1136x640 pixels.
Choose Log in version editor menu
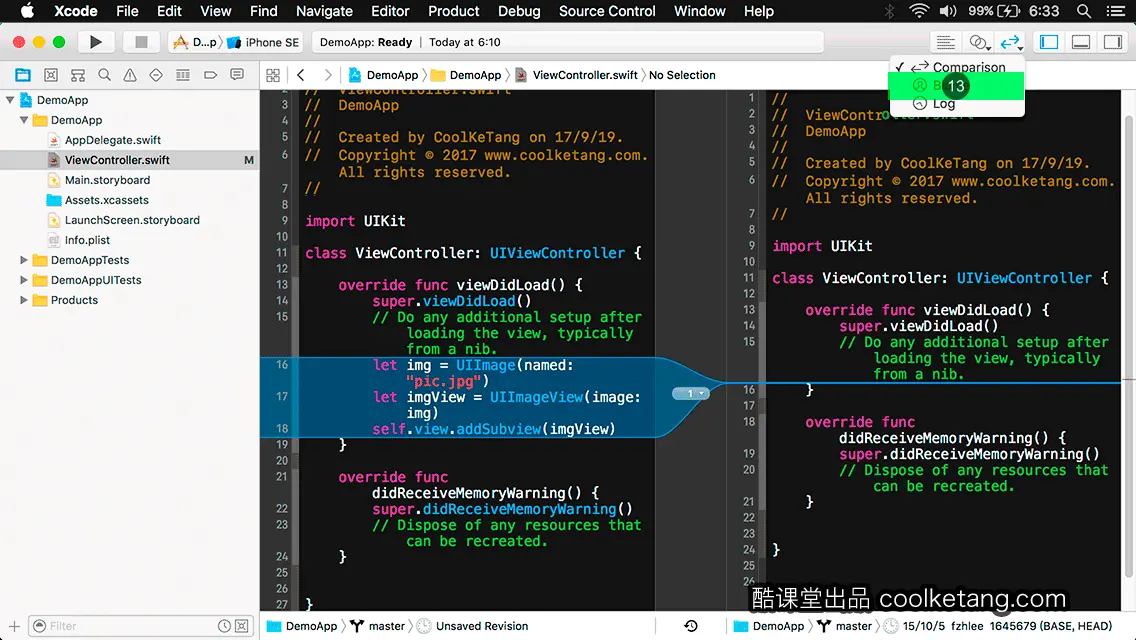tap(956, 104)
